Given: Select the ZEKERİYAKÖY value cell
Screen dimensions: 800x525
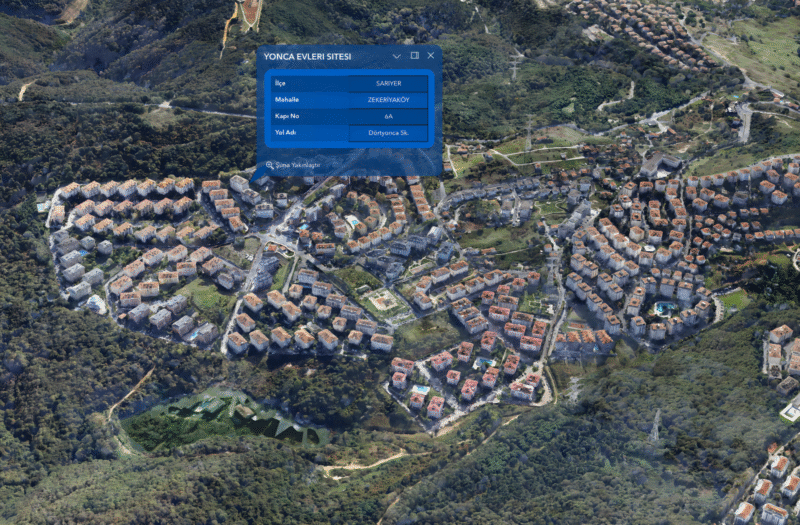Looking at the screenshot, I should pyautogui.click(x=387, y=100).
